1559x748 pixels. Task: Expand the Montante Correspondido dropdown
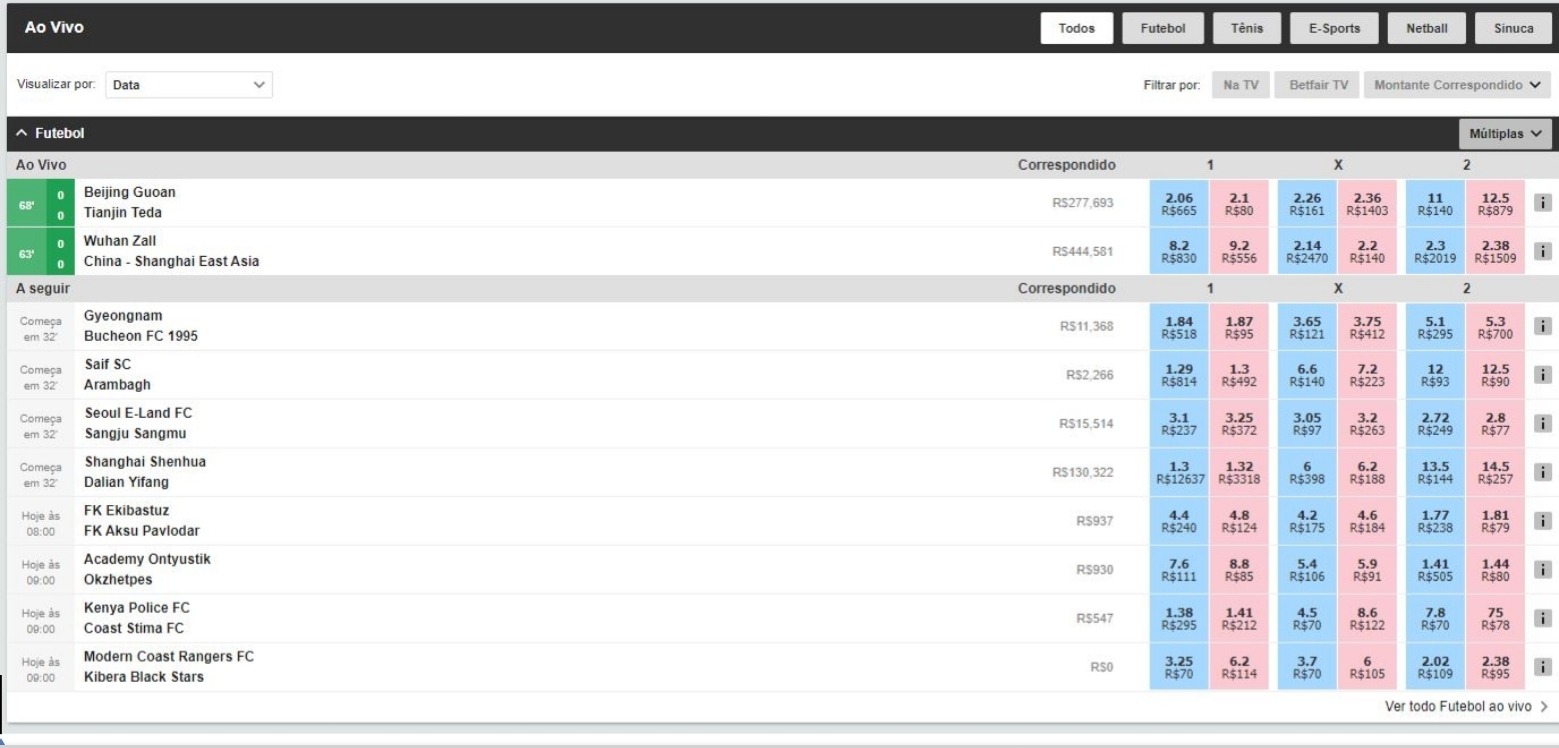(1457, 86)
